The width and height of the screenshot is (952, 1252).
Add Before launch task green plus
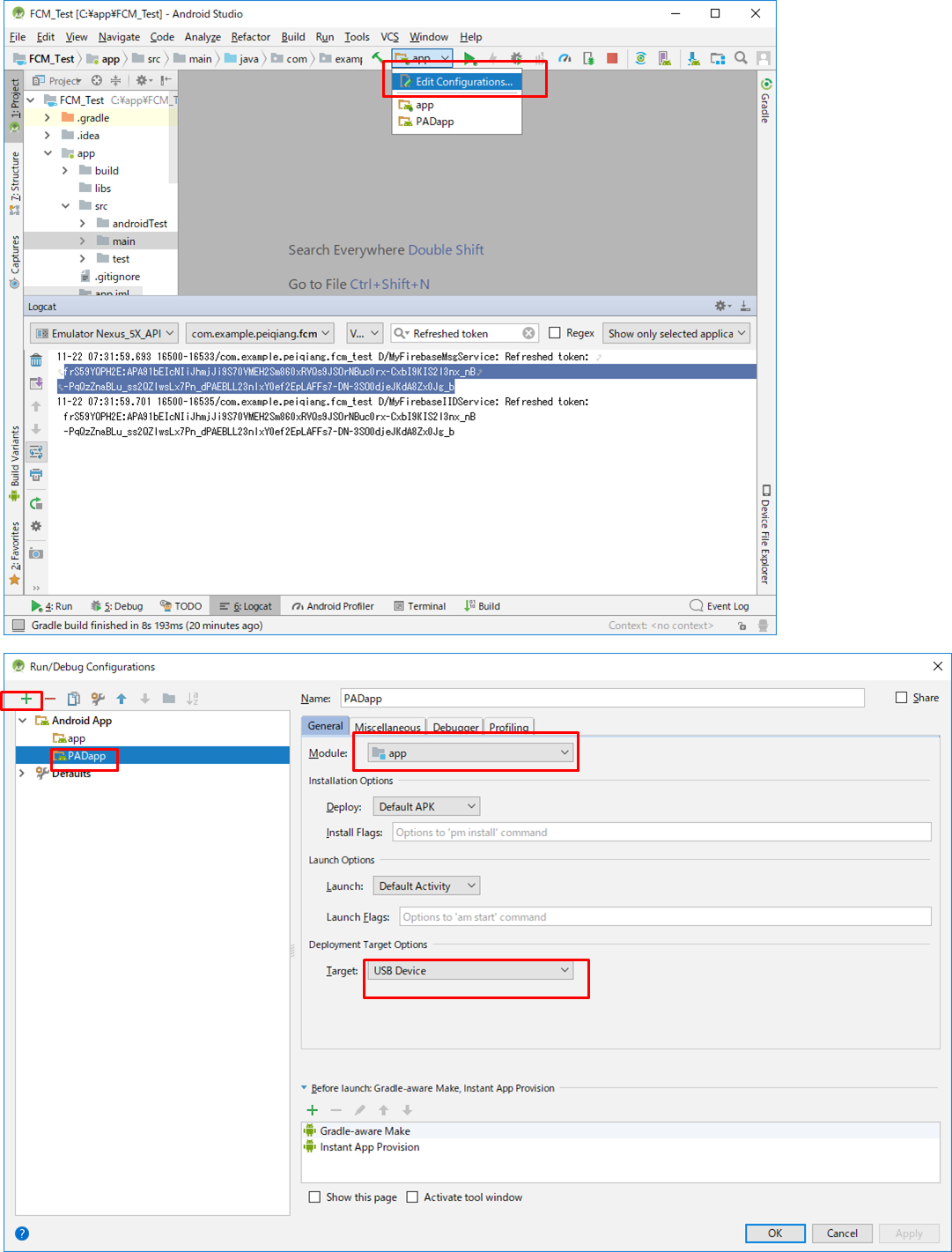[x=312, y=1110]
